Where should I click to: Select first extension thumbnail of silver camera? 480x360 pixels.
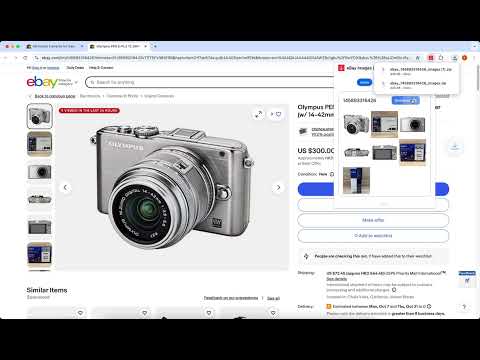[356, 124]
